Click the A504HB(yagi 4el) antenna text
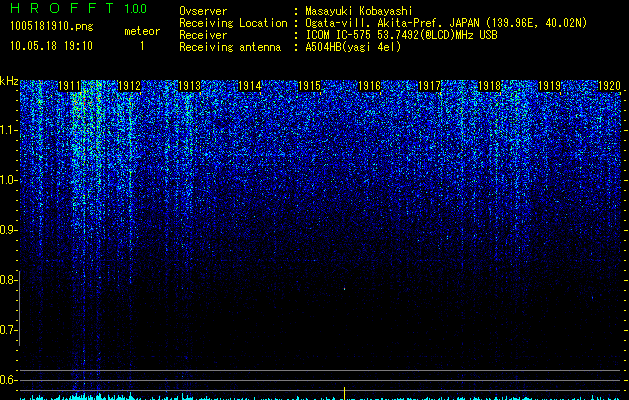The image size is (629, 400). [353, 47]
